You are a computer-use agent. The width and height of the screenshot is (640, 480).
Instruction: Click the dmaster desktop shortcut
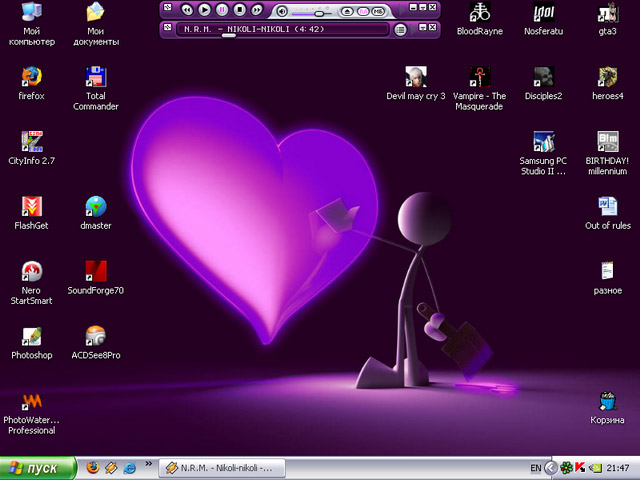pos(96,213)
